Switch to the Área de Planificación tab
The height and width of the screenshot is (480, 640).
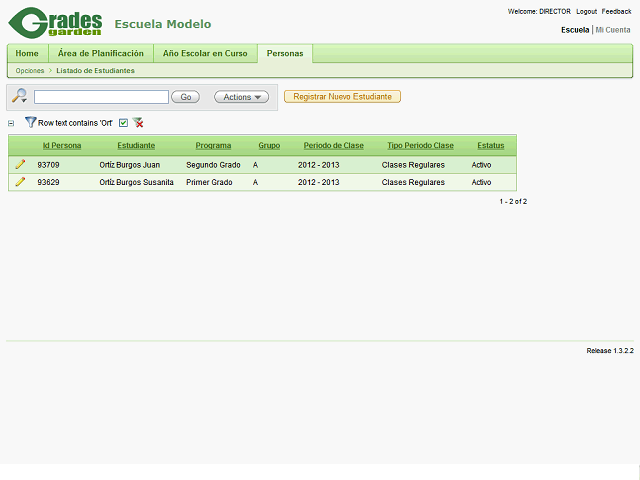point(101,54)
